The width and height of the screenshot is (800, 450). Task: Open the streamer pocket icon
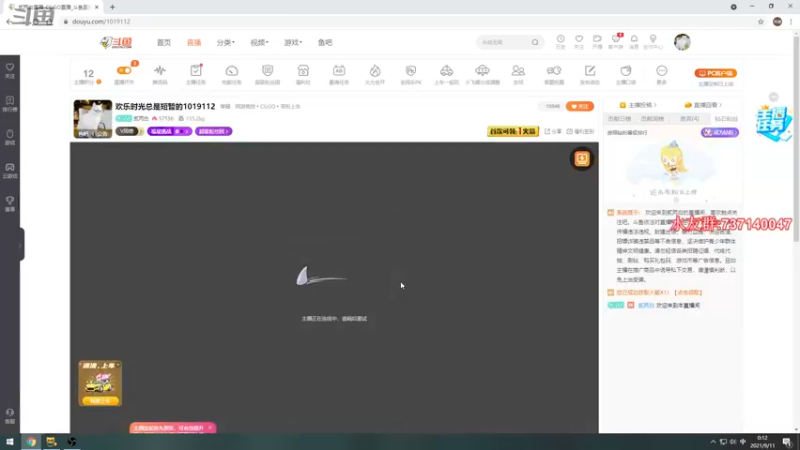[626, 73]
